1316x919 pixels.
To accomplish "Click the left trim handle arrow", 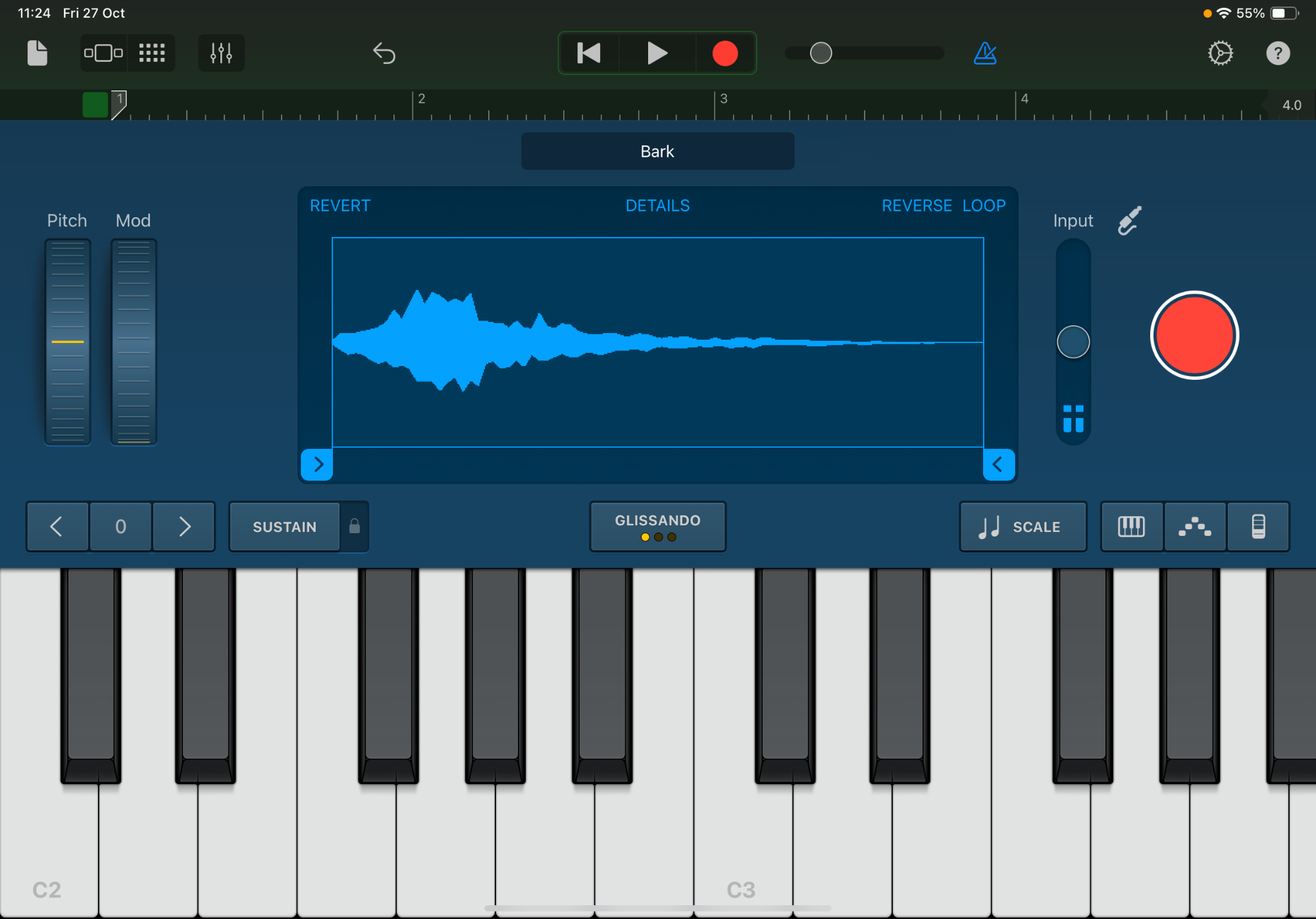I will pos(317,465).
